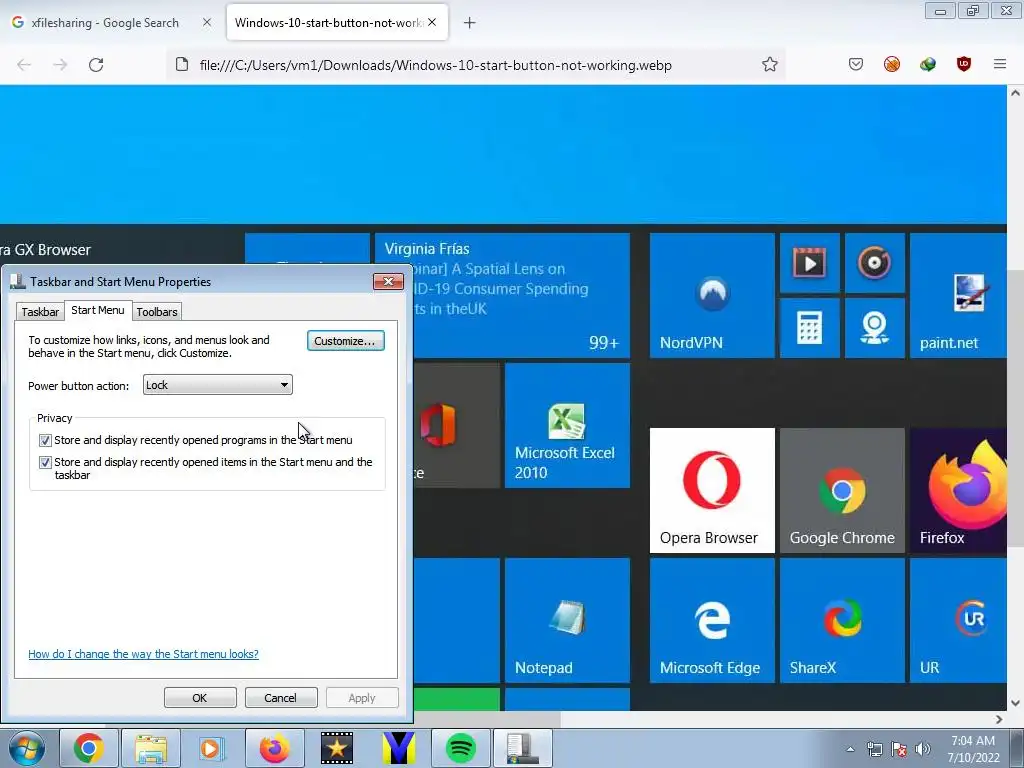The height and width of the screenshot is (768, 1024).
Task: Switch to Firefox in the taskbar
Action: point(274,748)
